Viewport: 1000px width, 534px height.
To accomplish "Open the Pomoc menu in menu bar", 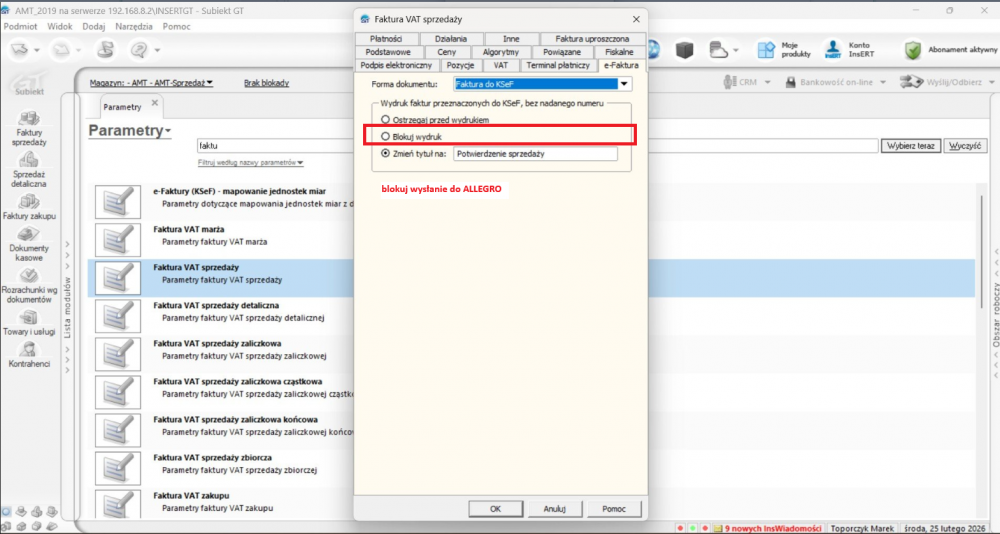I will tap(177, 27).
